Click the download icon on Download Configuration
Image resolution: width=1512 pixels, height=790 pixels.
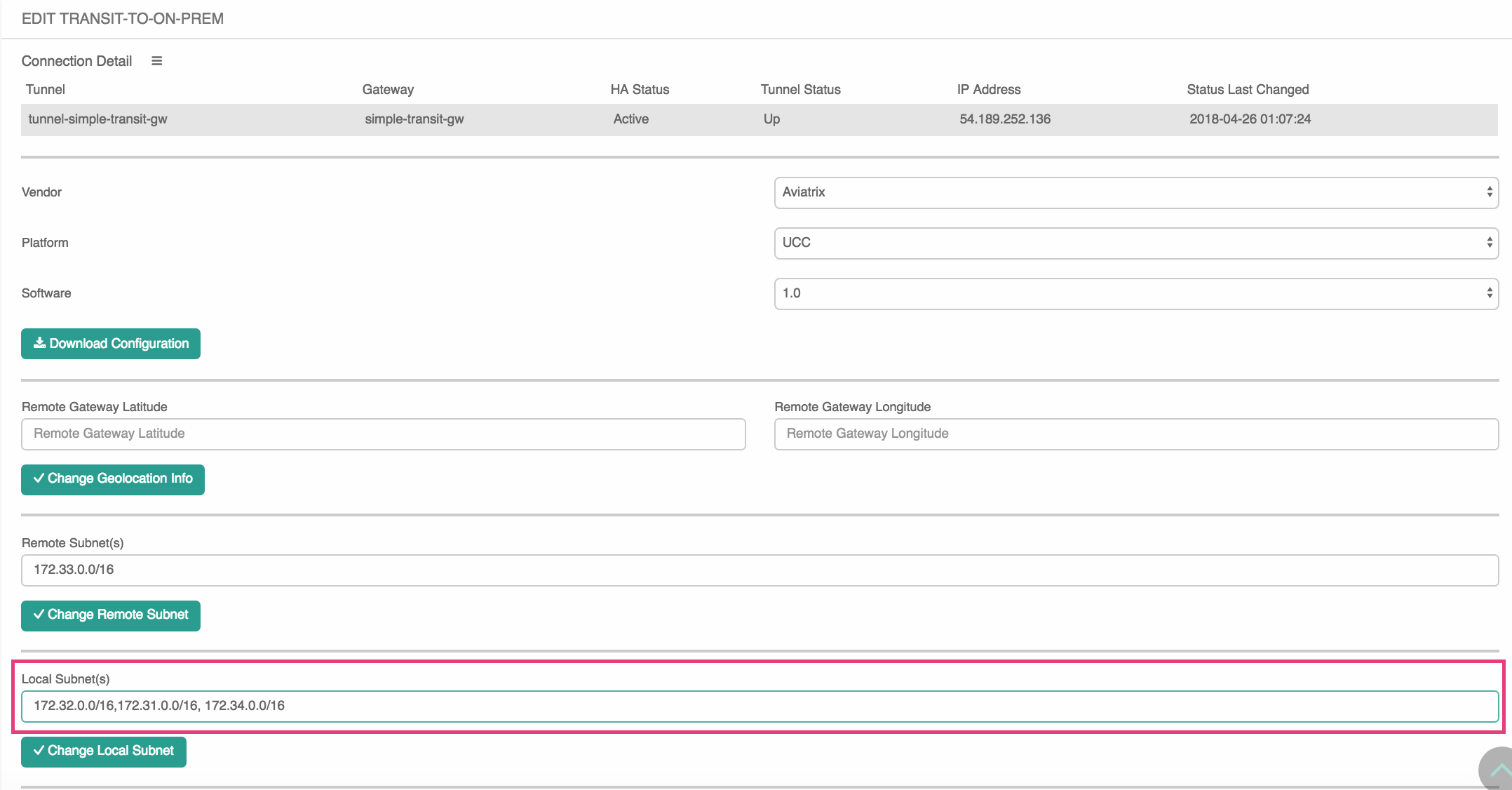tap(40, 343)
